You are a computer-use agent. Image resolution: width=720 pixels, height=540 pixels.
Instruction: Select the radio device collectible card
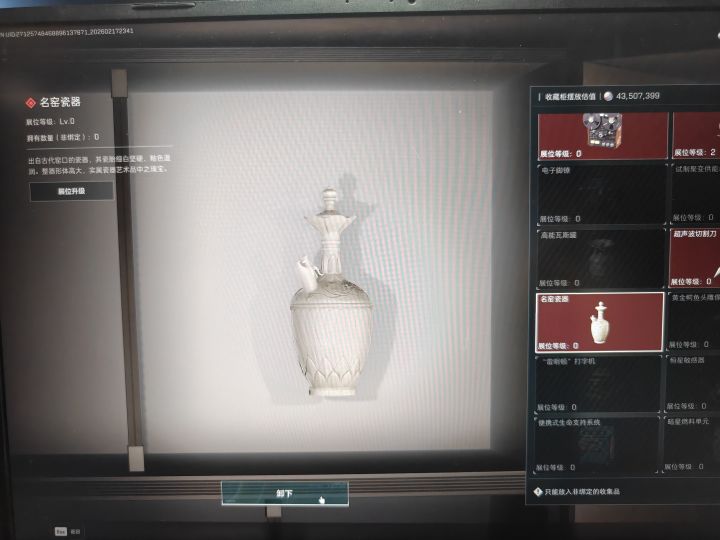602,135
